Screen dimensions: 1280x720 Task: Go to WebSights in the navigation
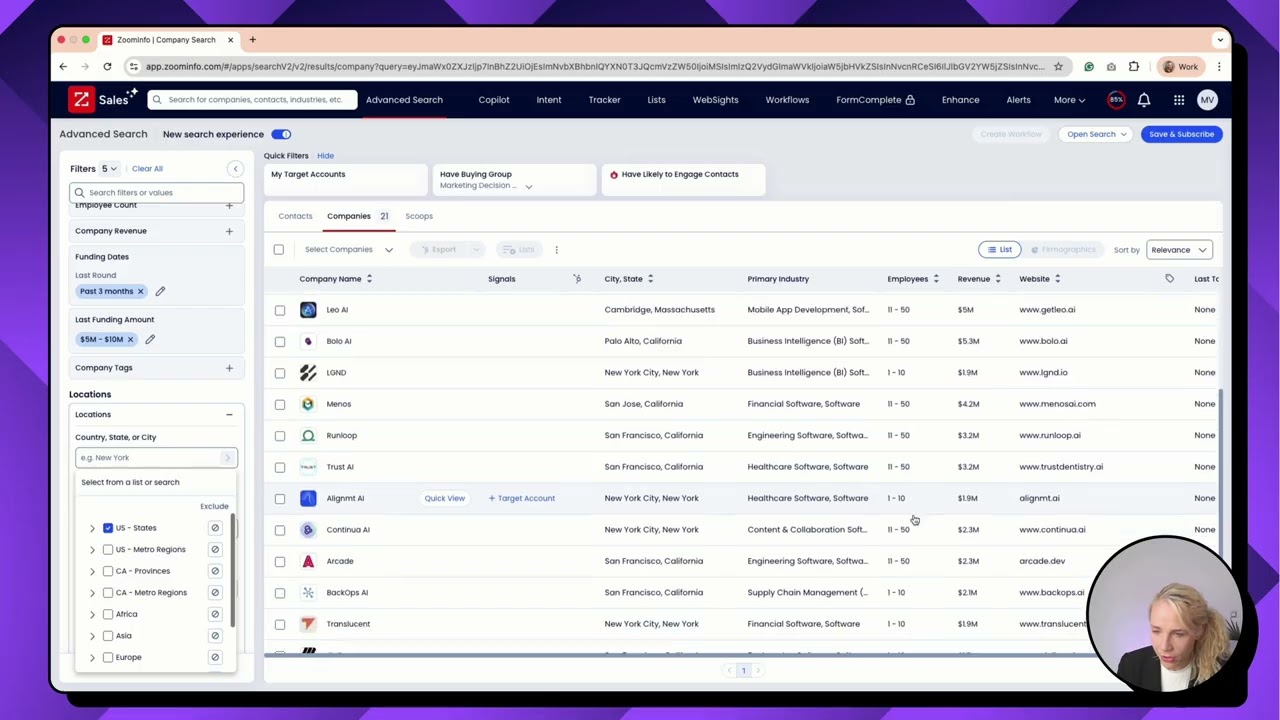point(715,100)
